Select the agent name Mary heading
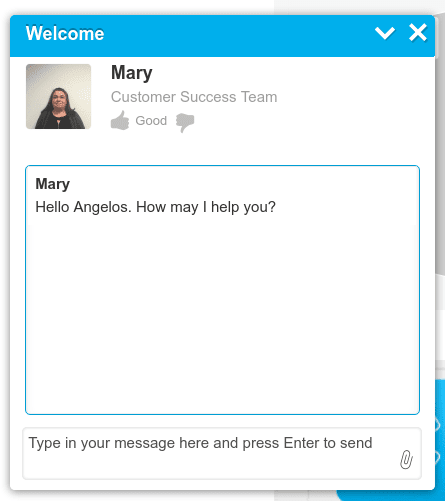Screen dimensions: 445x501 [132, 73]
